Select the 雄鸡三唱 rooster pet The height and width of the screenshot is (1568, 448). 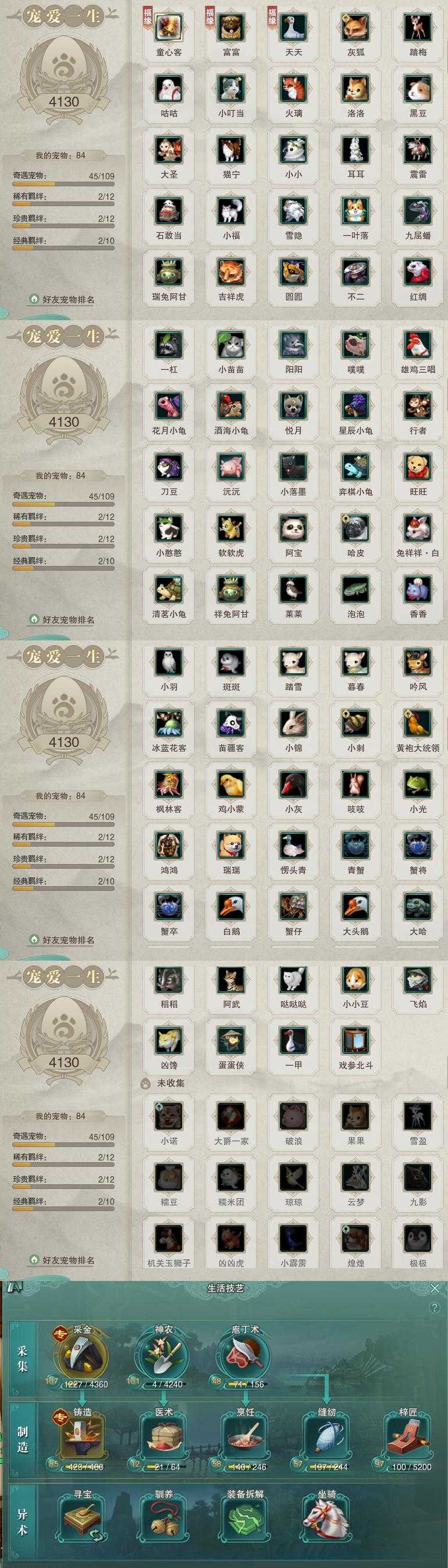418,345
